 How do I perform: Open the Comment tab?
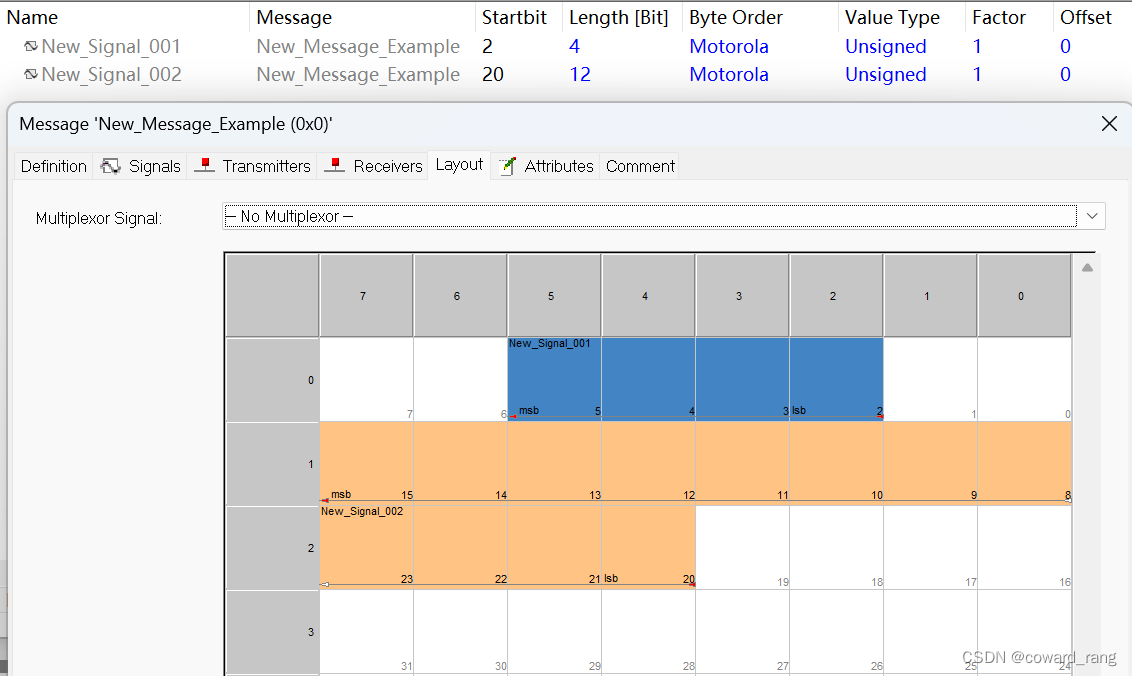point(640,166)
